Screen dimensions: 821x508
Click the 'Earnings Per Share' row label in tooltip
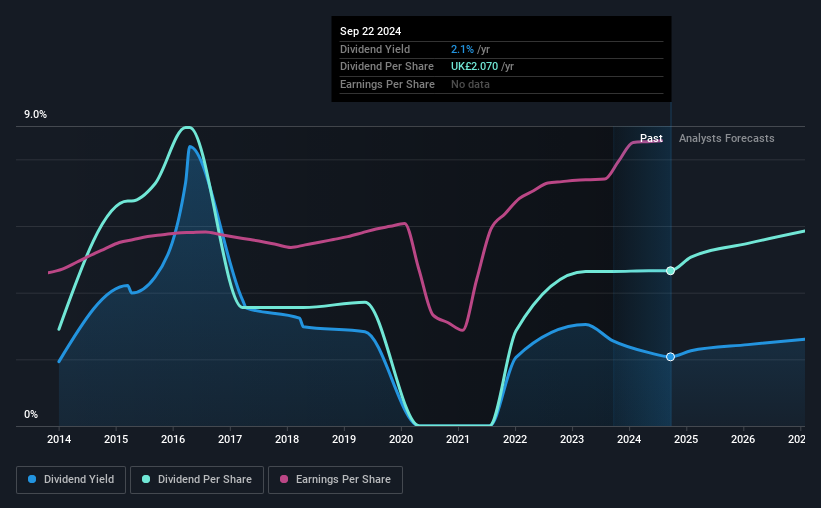(387, 84)
